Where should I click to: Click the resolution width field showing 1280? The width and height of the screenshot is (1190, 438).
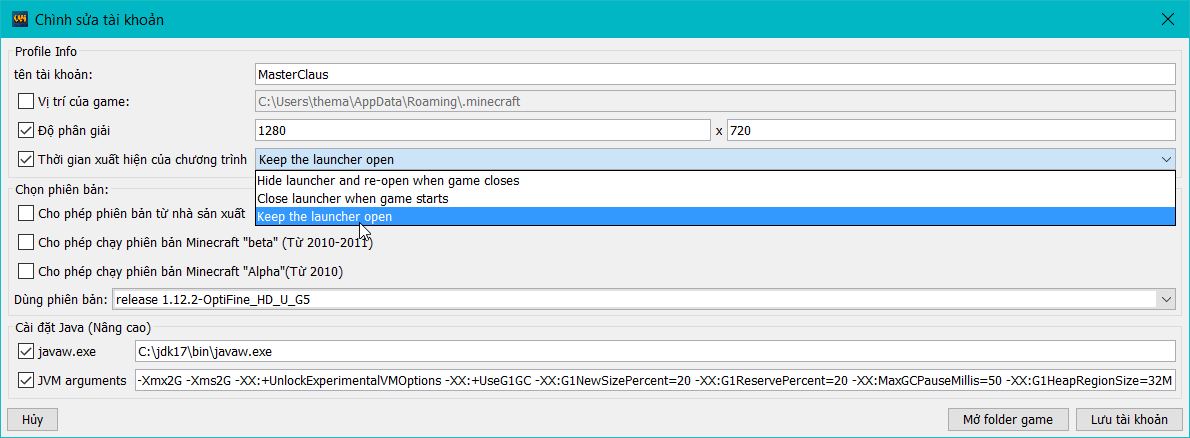(483, 131)
